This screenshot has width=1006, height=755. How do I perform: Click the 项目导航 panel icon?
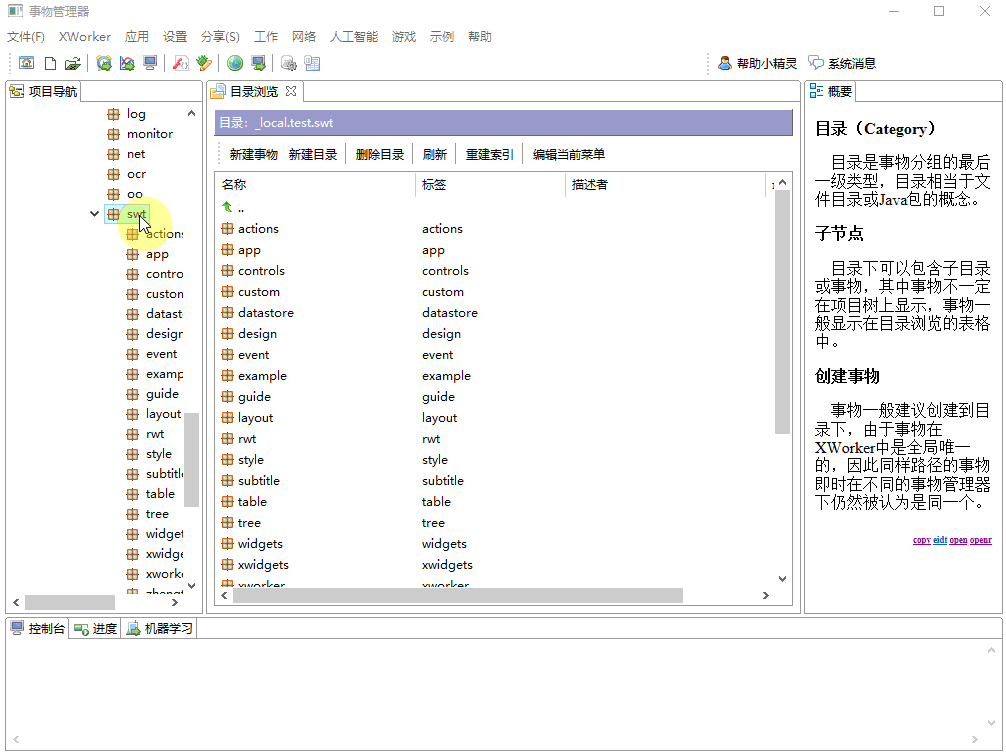tap(17, 91)
